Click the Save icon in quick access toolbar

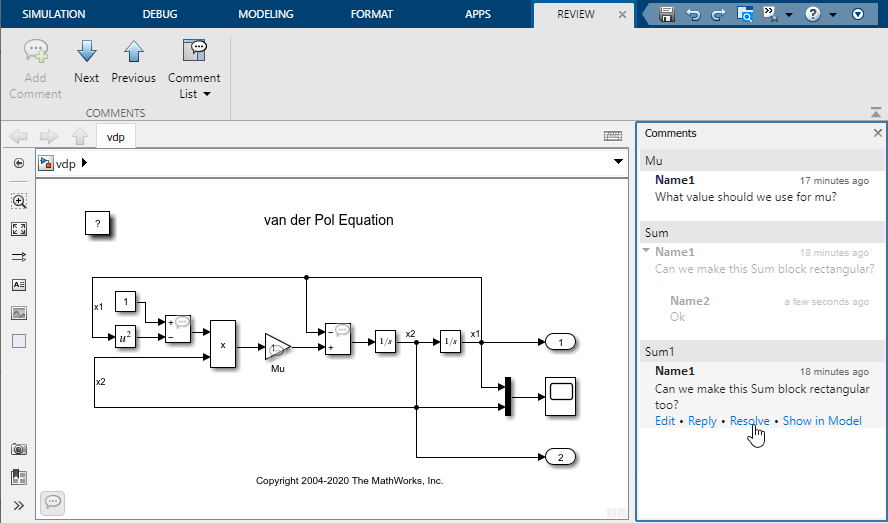(x=667, y=14)
